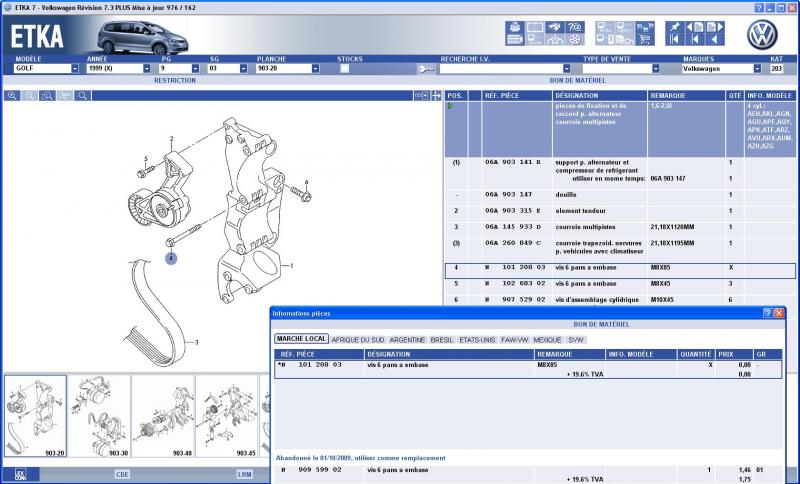This screenshot has height=484, width=800.
Task: Select the 903-40 illustration thumbnail
Action: point(163,416)
